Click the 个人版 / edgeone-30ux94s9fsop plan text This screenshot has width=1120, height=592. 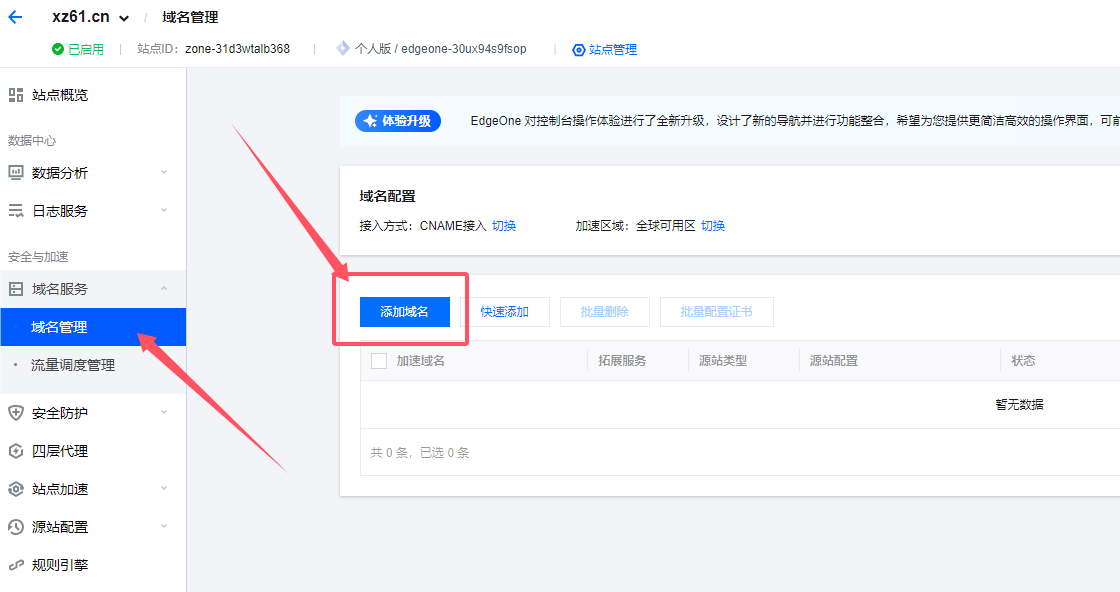[x=441, y=49]
